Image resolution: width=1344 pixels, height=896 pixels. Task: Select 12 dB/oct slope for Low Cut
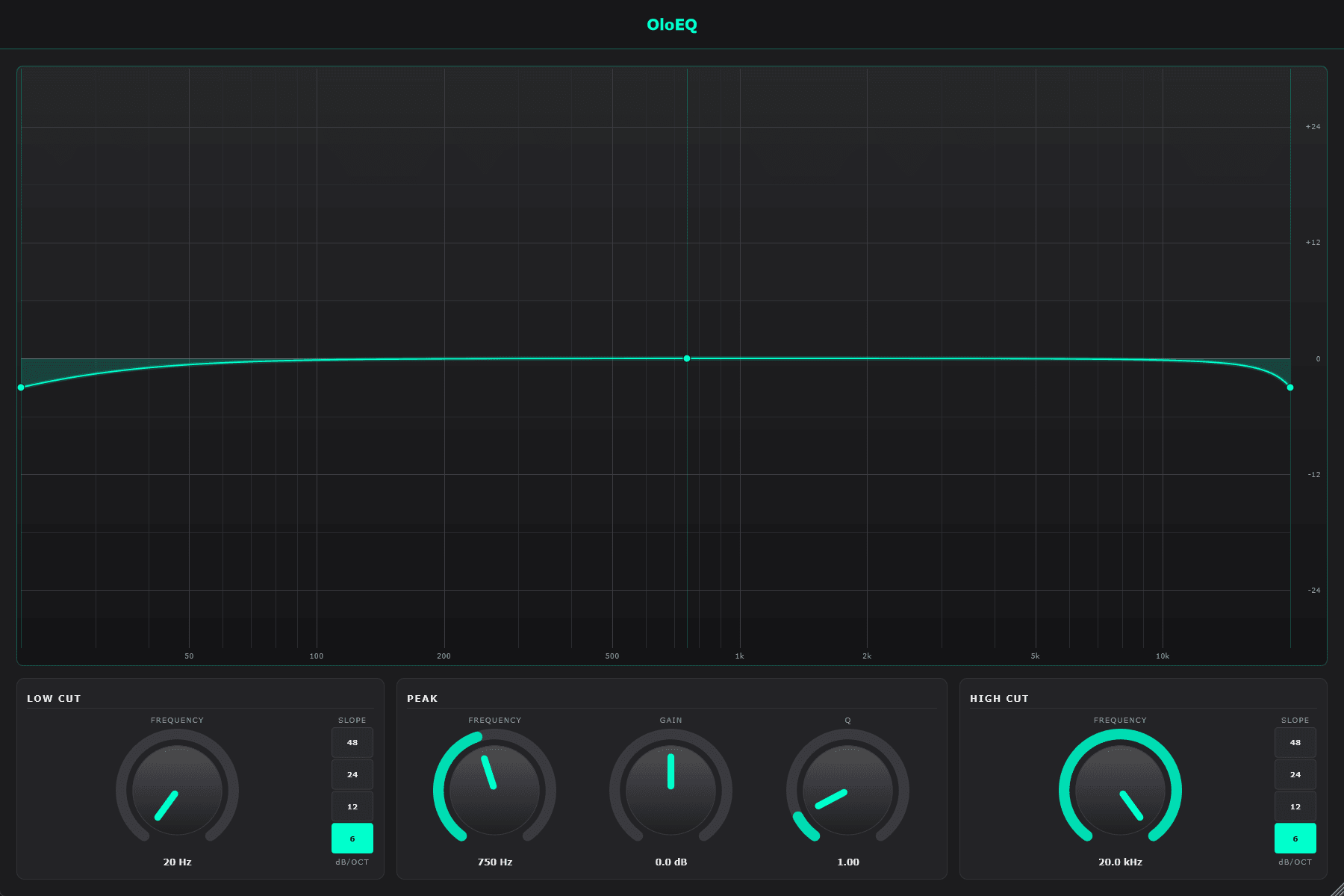point(352,806)
